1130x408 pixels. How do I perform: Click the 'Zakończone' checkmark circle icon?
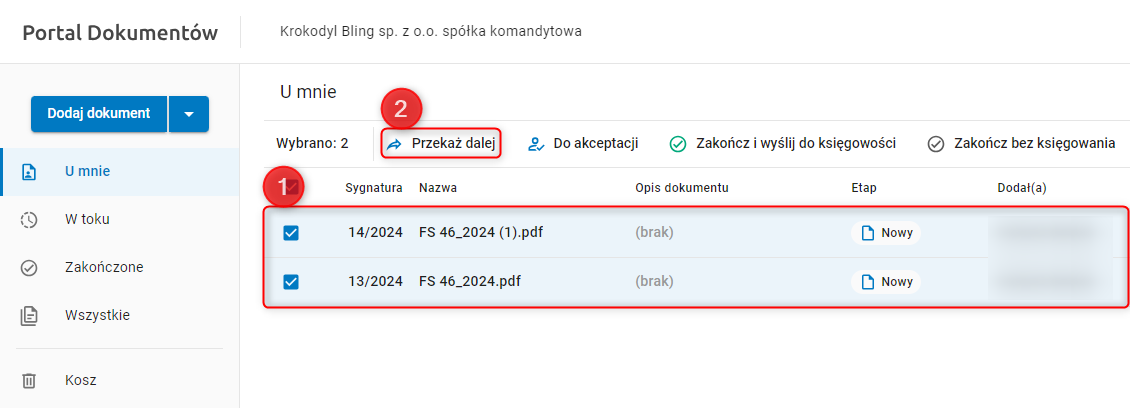click(x=29, y=268)
